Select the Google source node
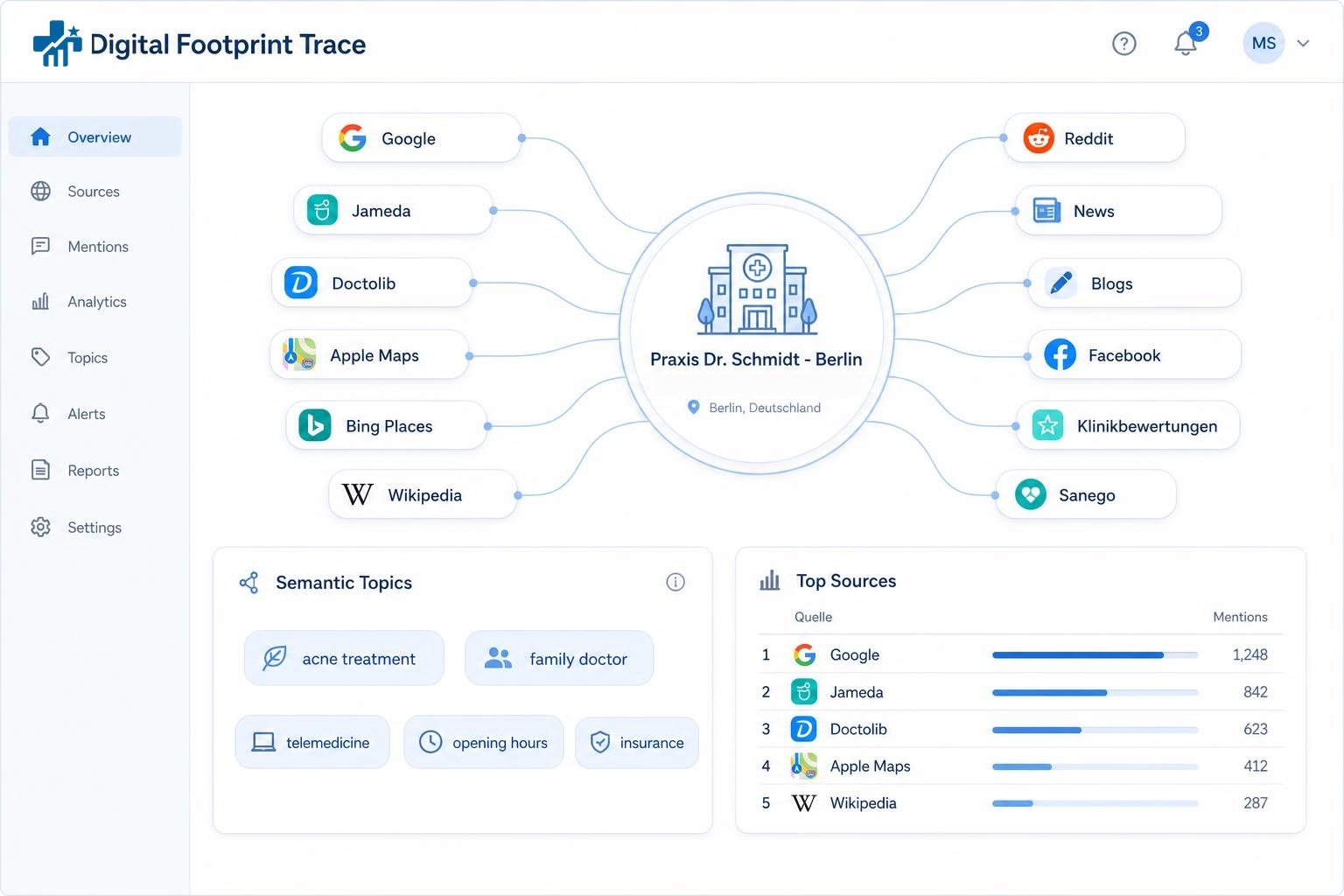The height and width of the screenshot is (896, 1344). click(x=422, y=138)
